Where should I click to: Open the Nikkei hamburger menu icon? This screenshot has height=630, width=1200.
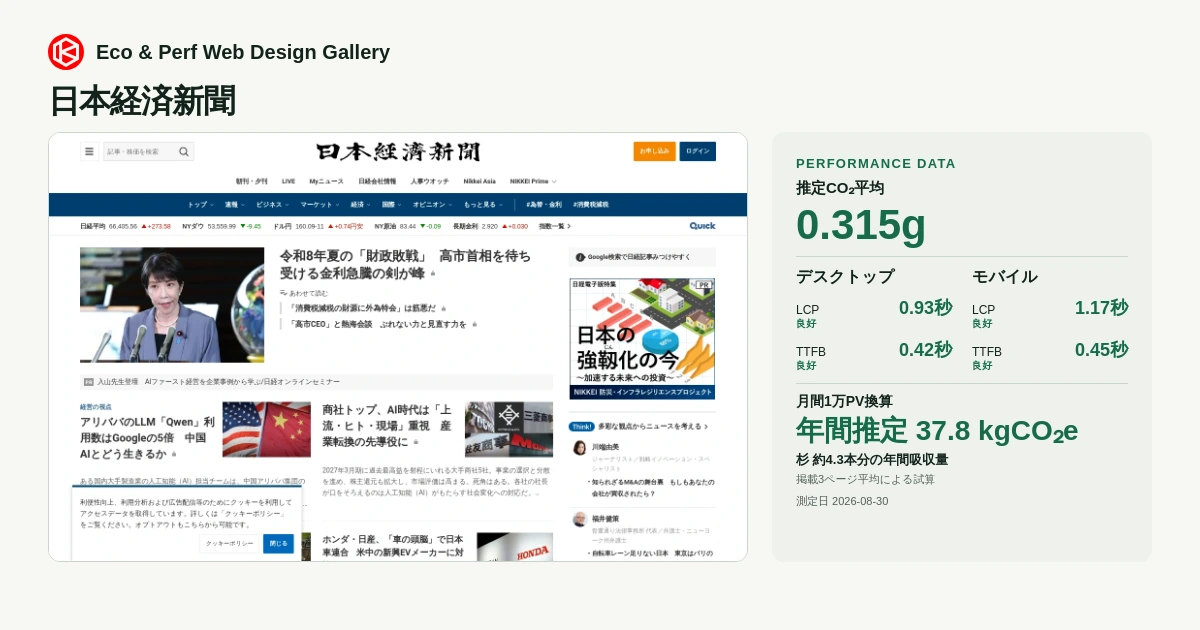89,152
